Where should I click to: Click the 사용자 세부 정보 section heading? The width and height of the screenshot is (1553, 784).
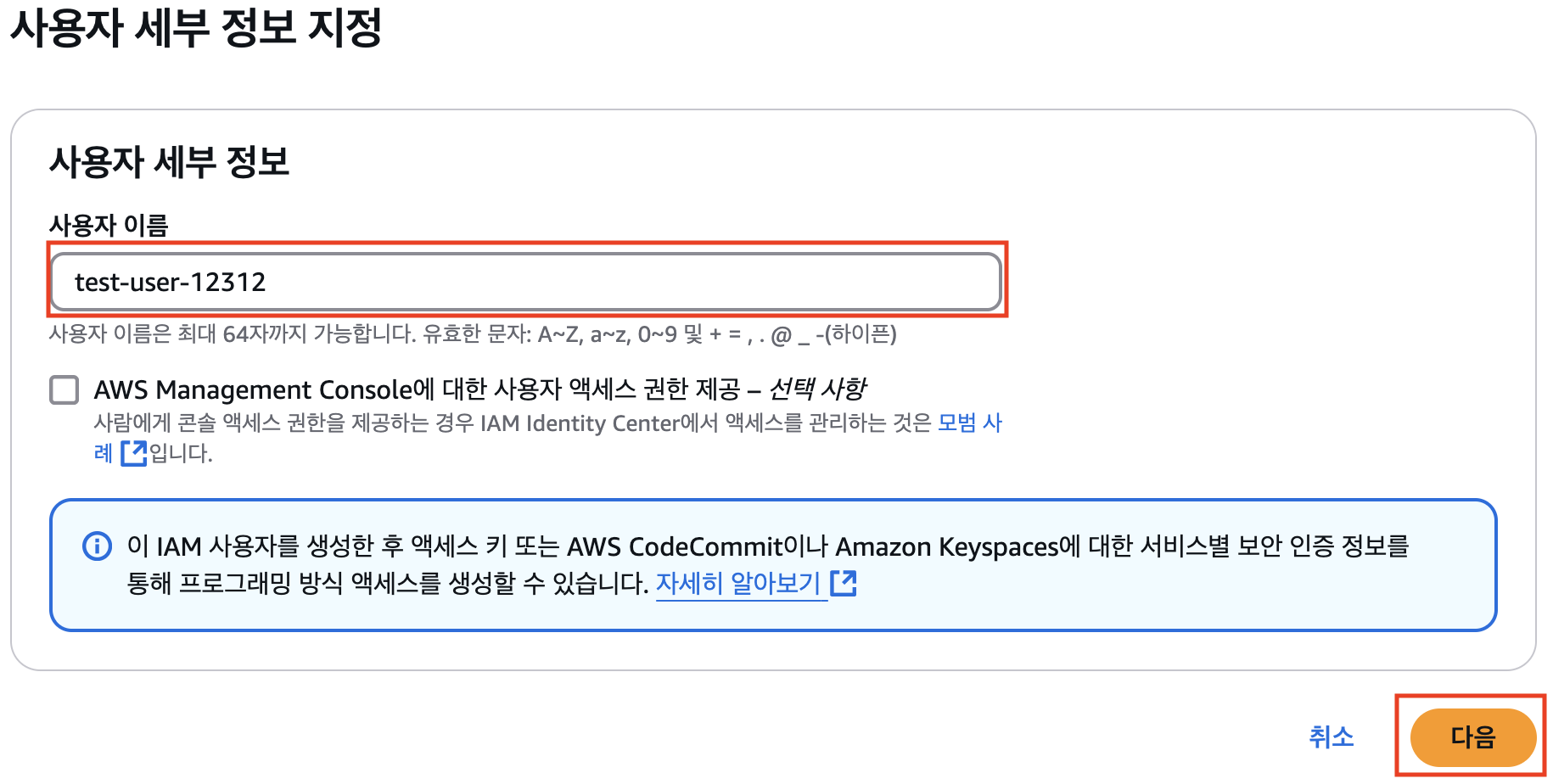click(170, 161)
